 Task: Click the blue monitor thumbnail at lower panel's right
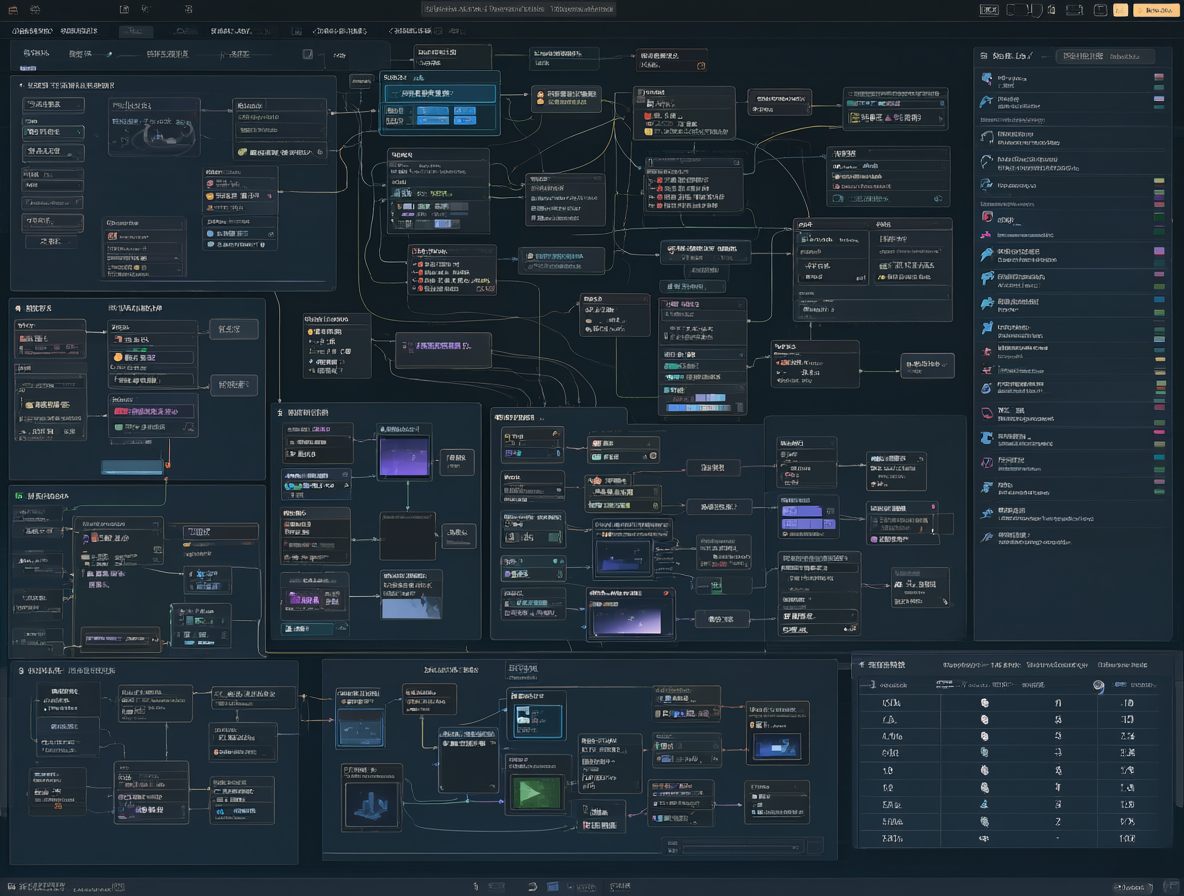point(777,747)
